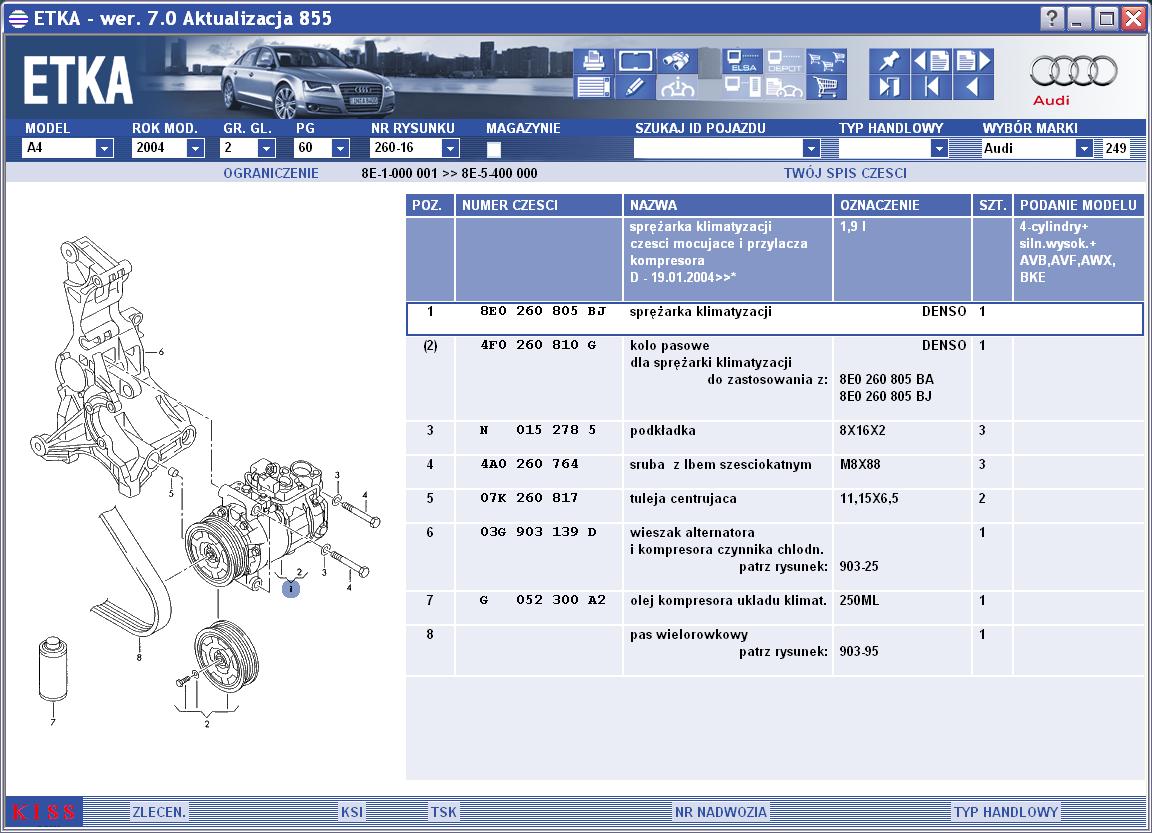Viewport: 1152px width, 833px height.
Task: Open the single shopping cart icon
Action: point(827,87)
